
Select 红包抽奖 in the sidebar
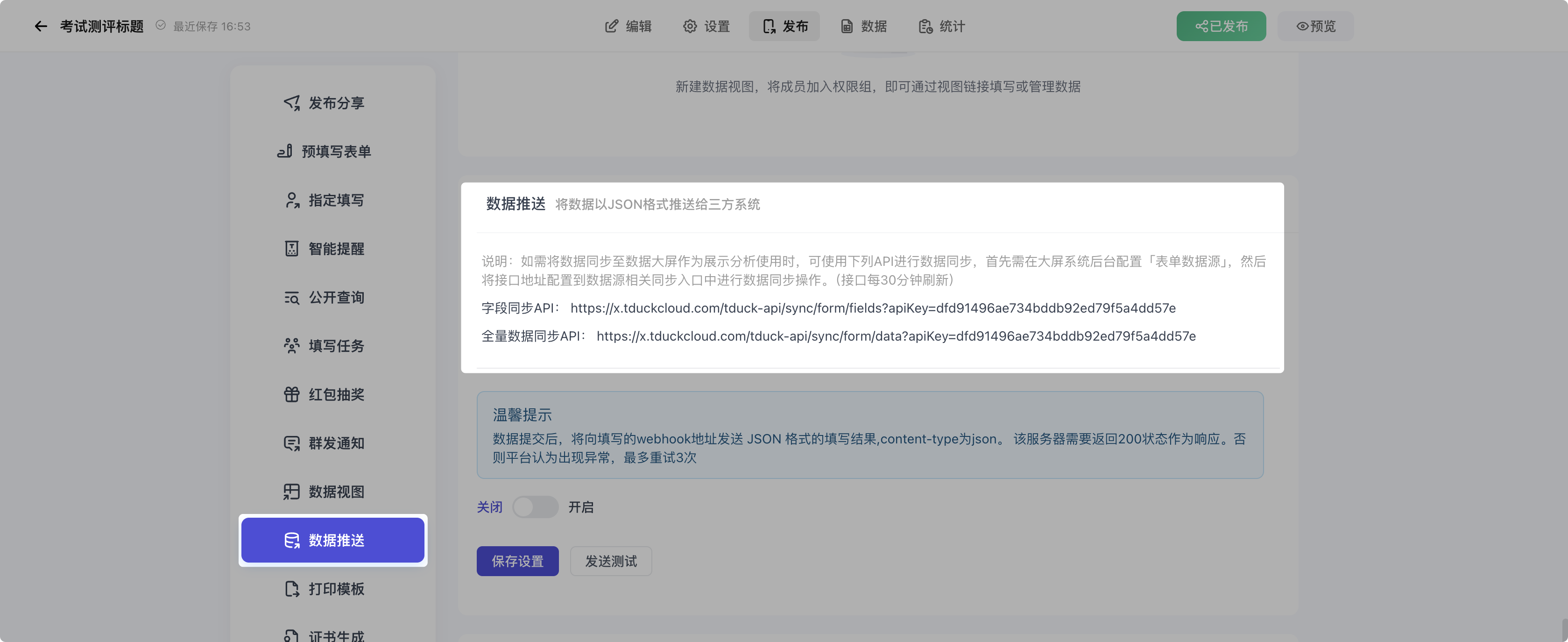tap(332, 394)
